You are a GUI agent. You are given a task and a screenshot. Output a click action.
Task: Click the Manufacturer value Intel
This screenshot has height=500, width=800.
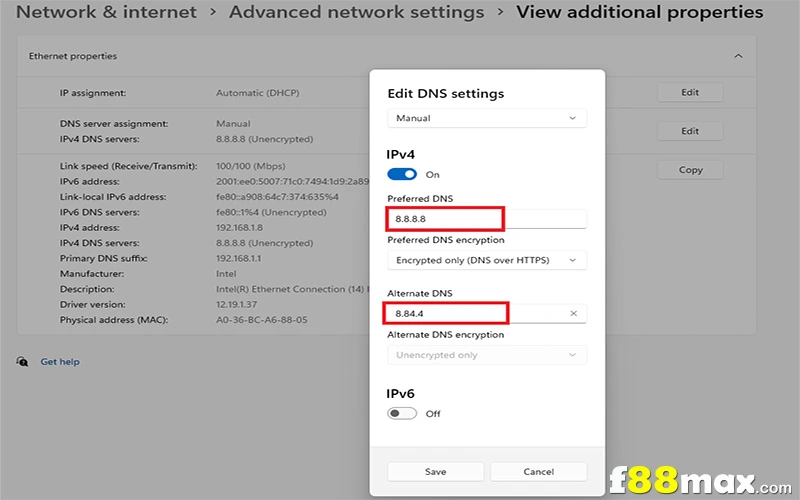click(x=226, y=274)
